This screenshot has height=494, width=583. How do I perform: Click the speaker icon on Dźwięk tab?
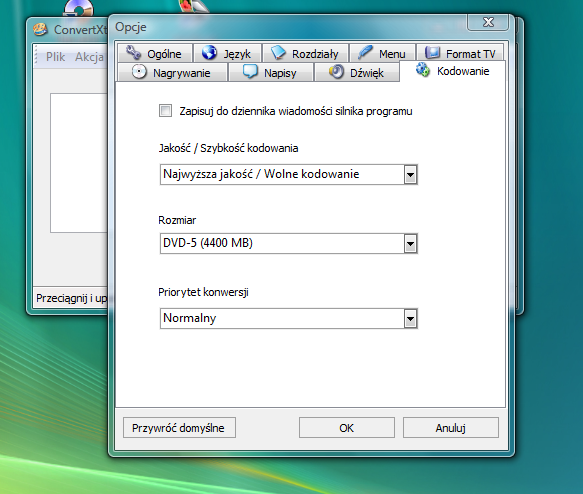[336, 71]
